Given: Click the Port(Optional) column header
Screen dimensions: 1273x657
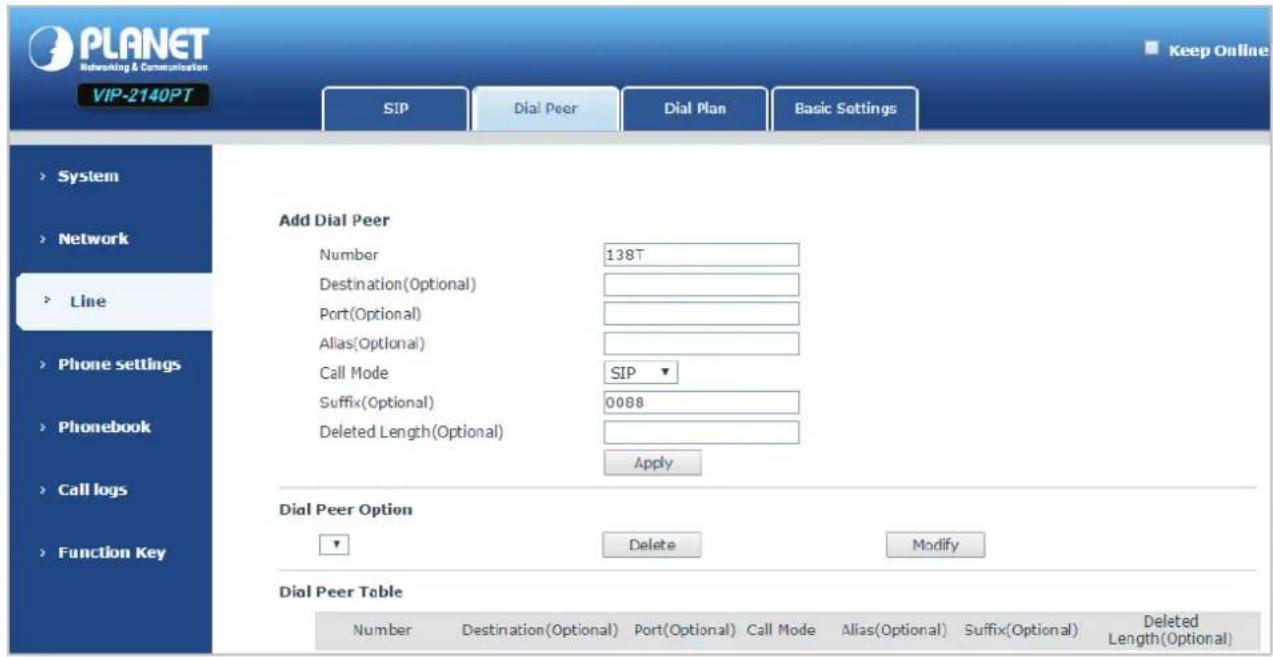Looking at the screenshot, I should point(686,630).
